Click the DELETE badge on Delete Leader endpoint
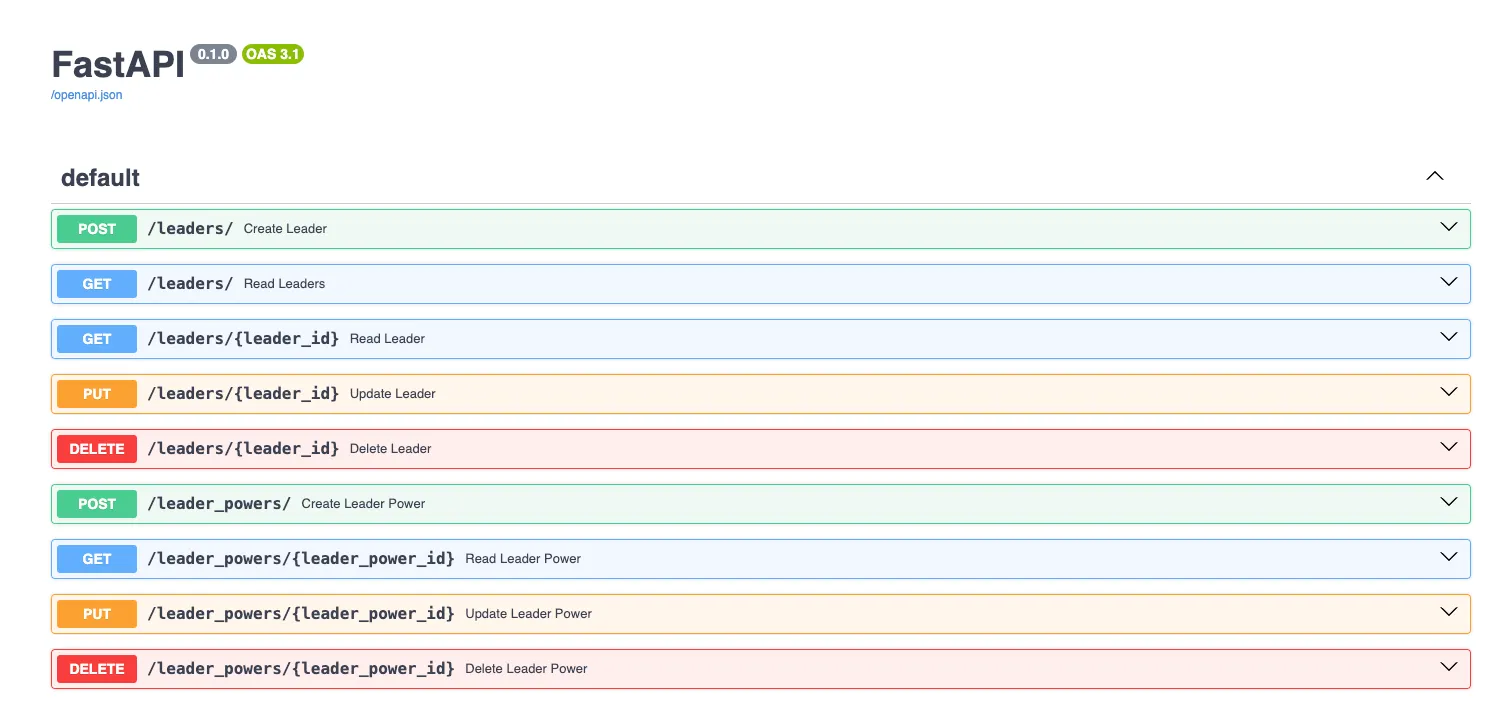 click(96, 449)
